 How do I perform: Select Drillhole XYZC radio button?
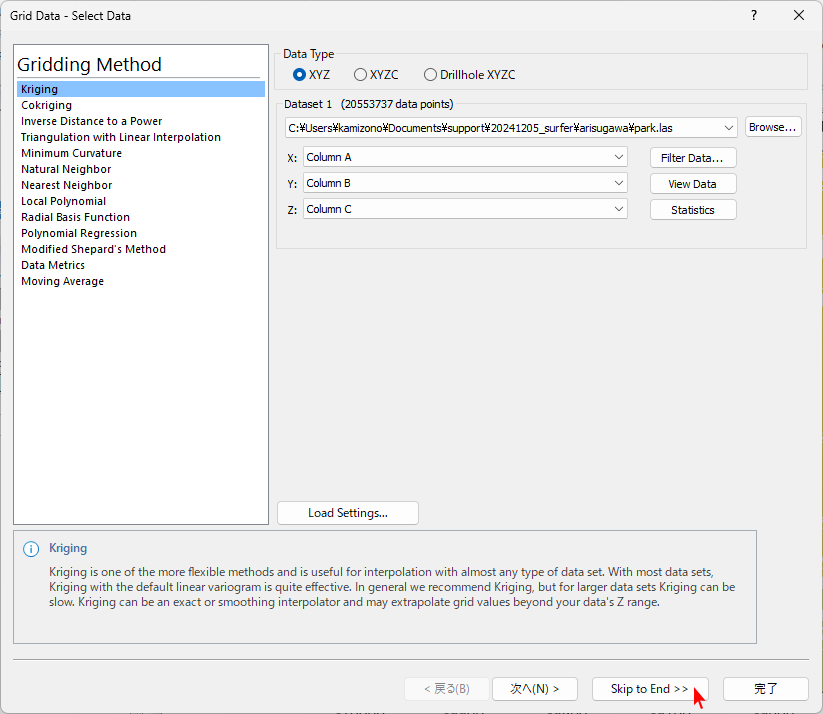pyautogui.click(x=430, y=75)
